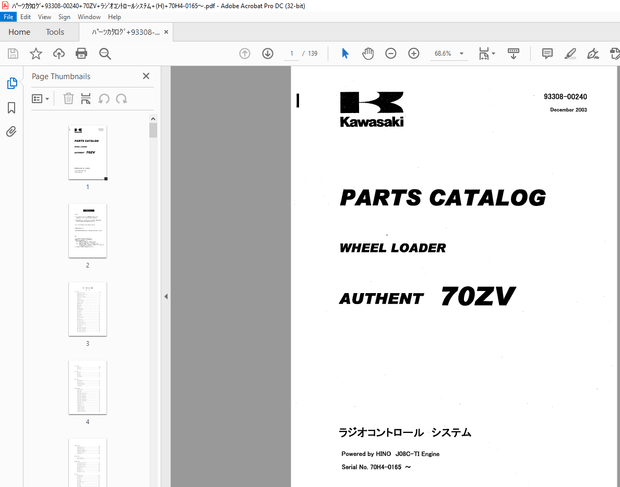Bookmark file with the star icon
This screenshot has height=487, width=620.
(x=36, y=53)
